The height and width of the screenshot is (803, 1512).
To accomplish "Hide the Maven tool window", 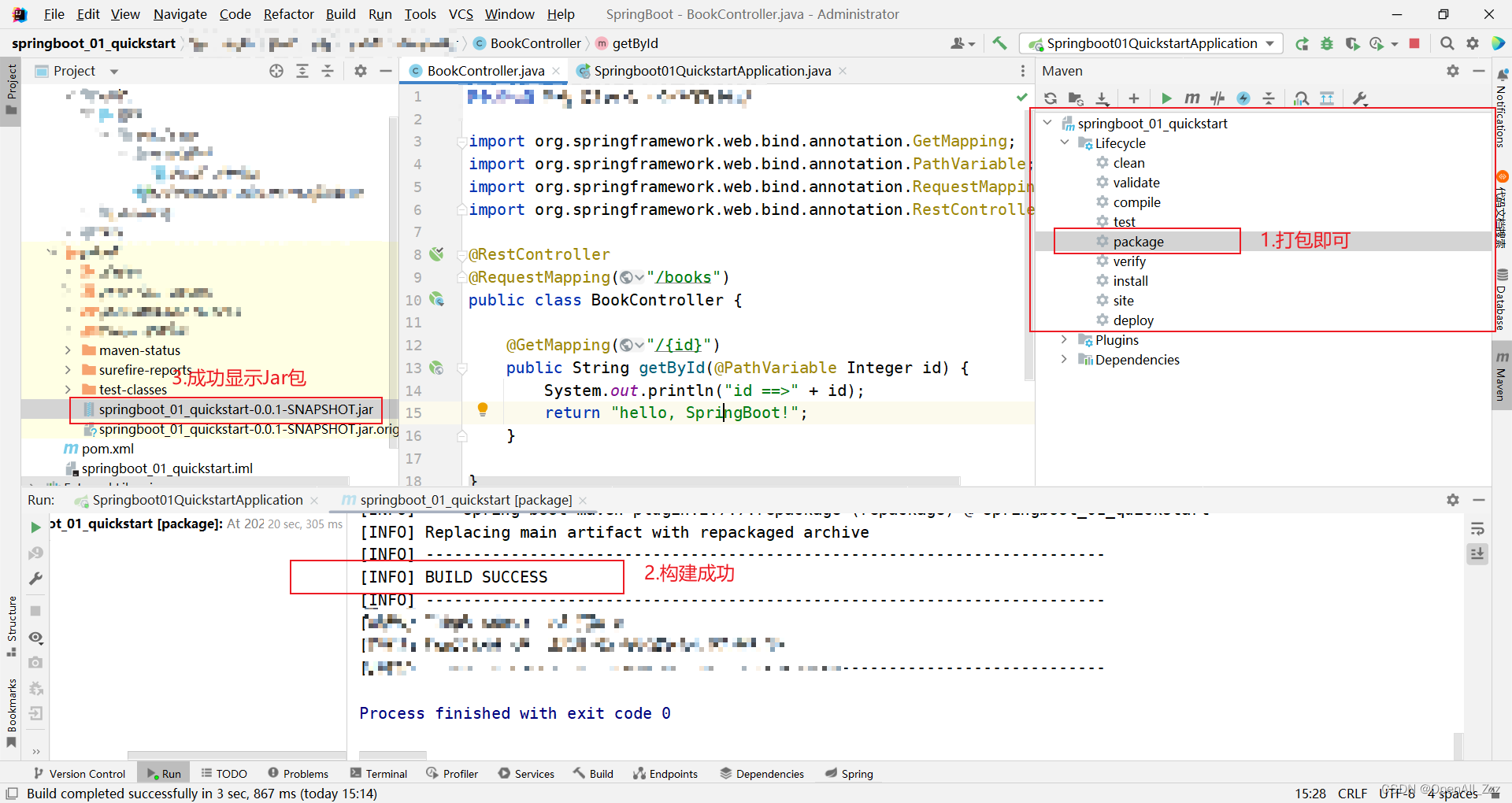I will [x=1479, y=71].
